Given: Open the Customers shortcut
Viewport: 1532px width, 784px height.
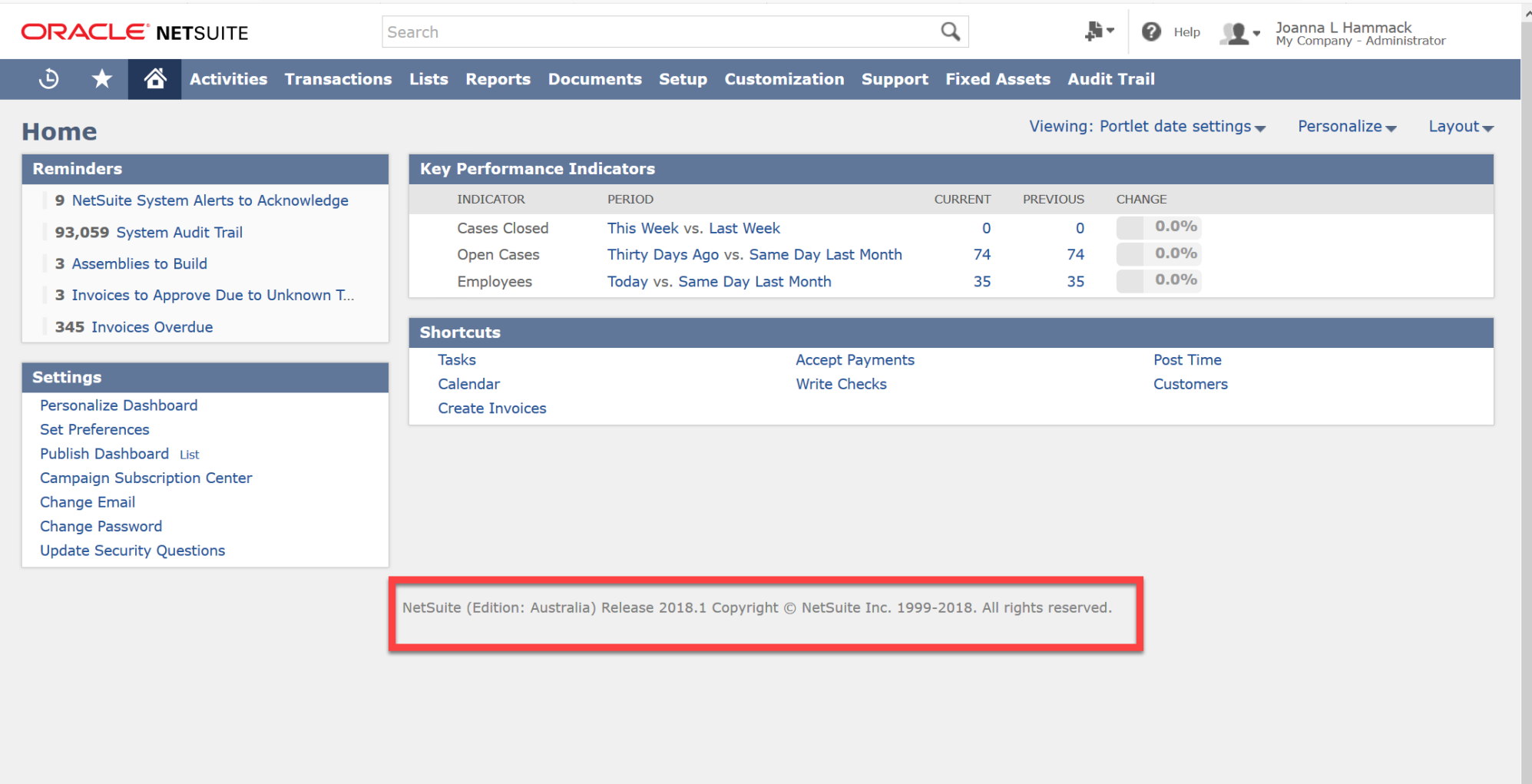Looking at the screenshot, I should (x=1190, y=384).
